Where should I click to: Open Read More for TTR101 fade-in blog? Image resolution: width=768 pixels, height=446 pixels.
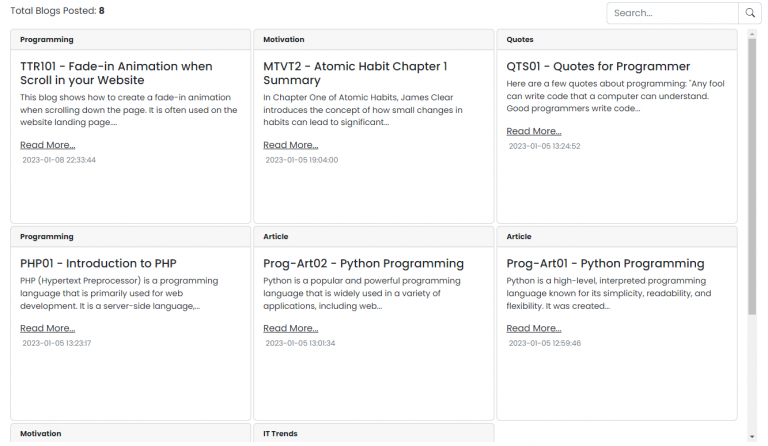(47, 145)
